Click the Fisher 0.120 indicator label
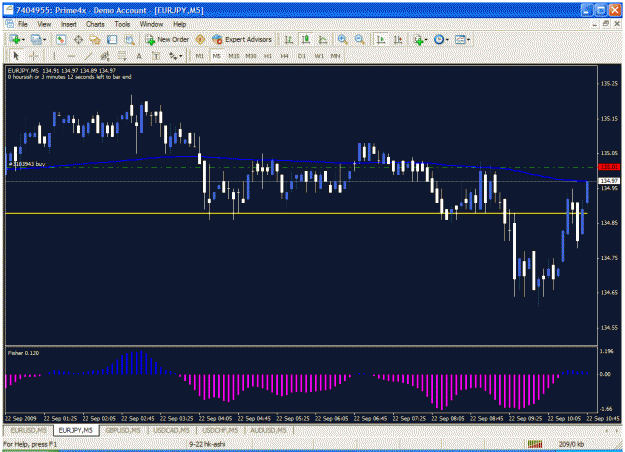This screenshot has height=452, width=625. click(x=24, y=353)
